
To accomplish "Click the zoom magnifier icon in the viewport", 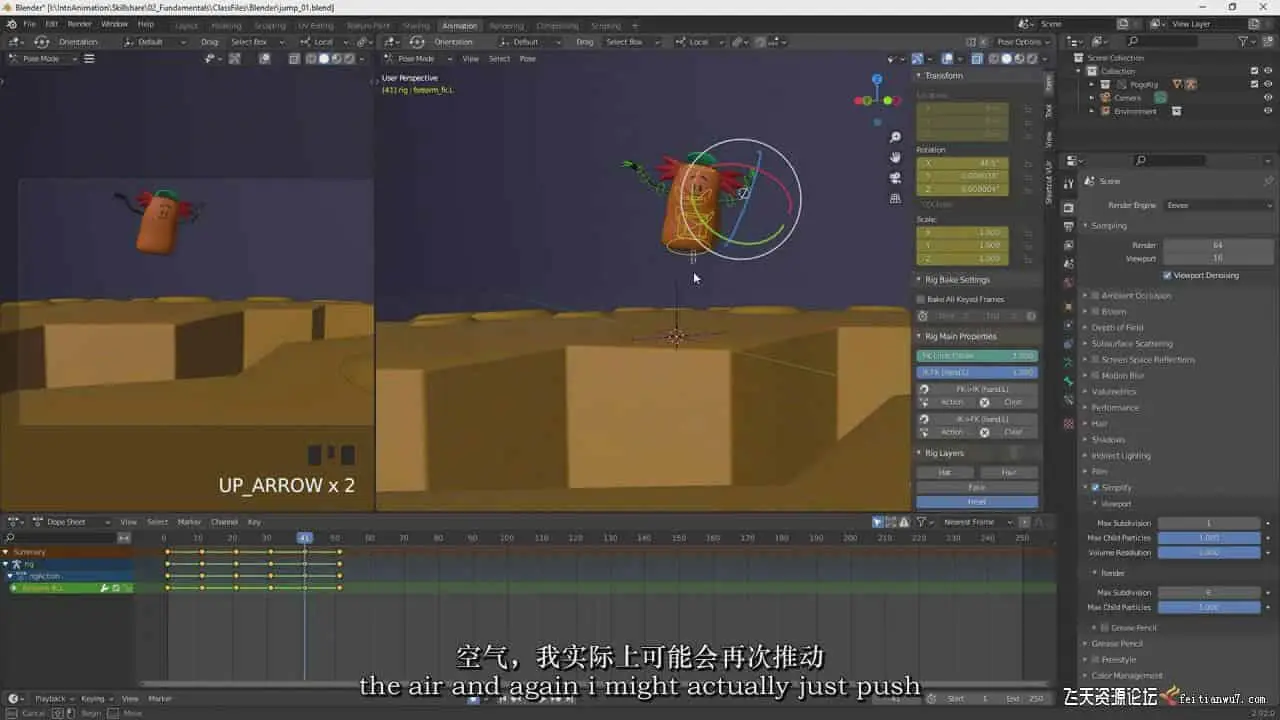I will coord(895,137).
